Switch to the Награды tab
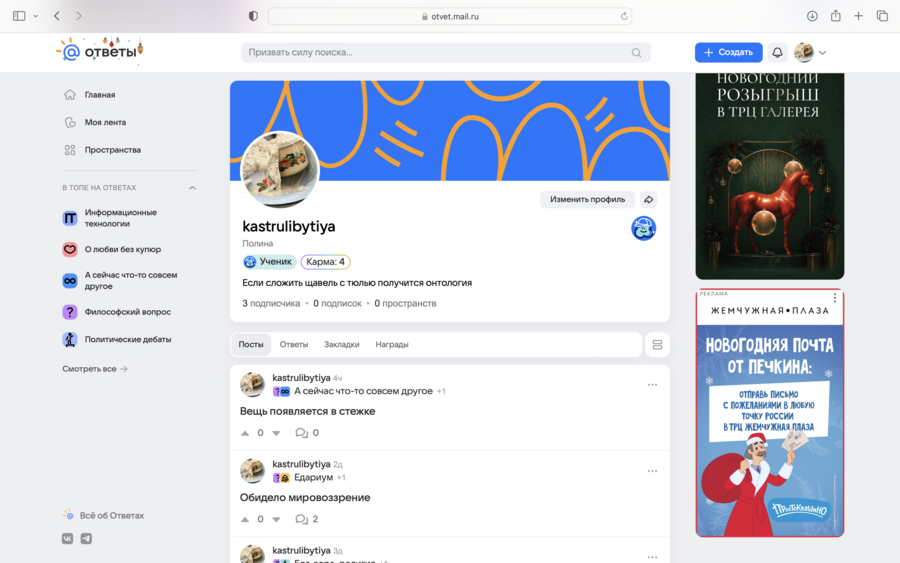The width and height of the screenshot is (900, 563). [392, 344]
